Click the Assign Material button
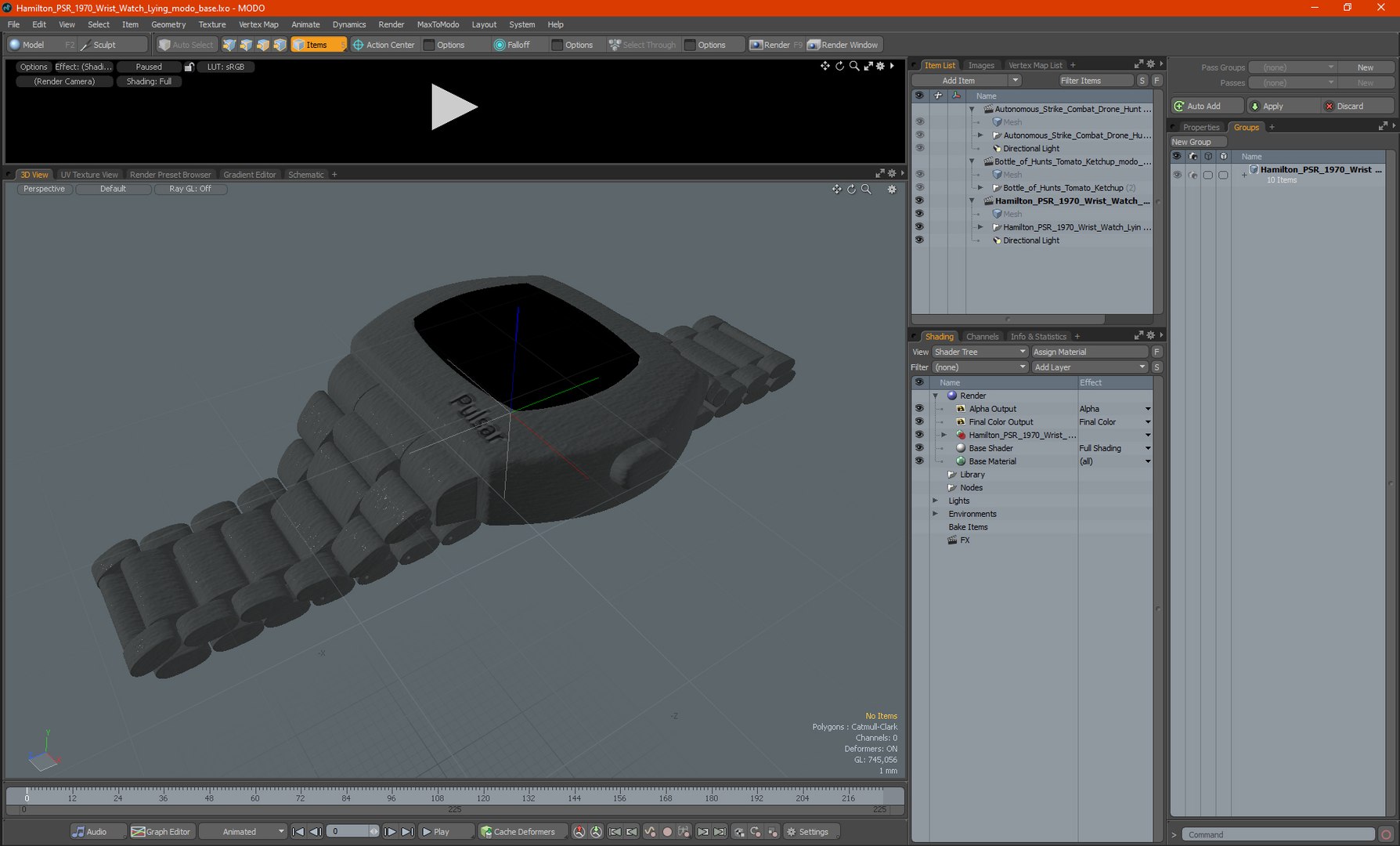This screenshot has width=1400, height=846. tap(1088, 352)
